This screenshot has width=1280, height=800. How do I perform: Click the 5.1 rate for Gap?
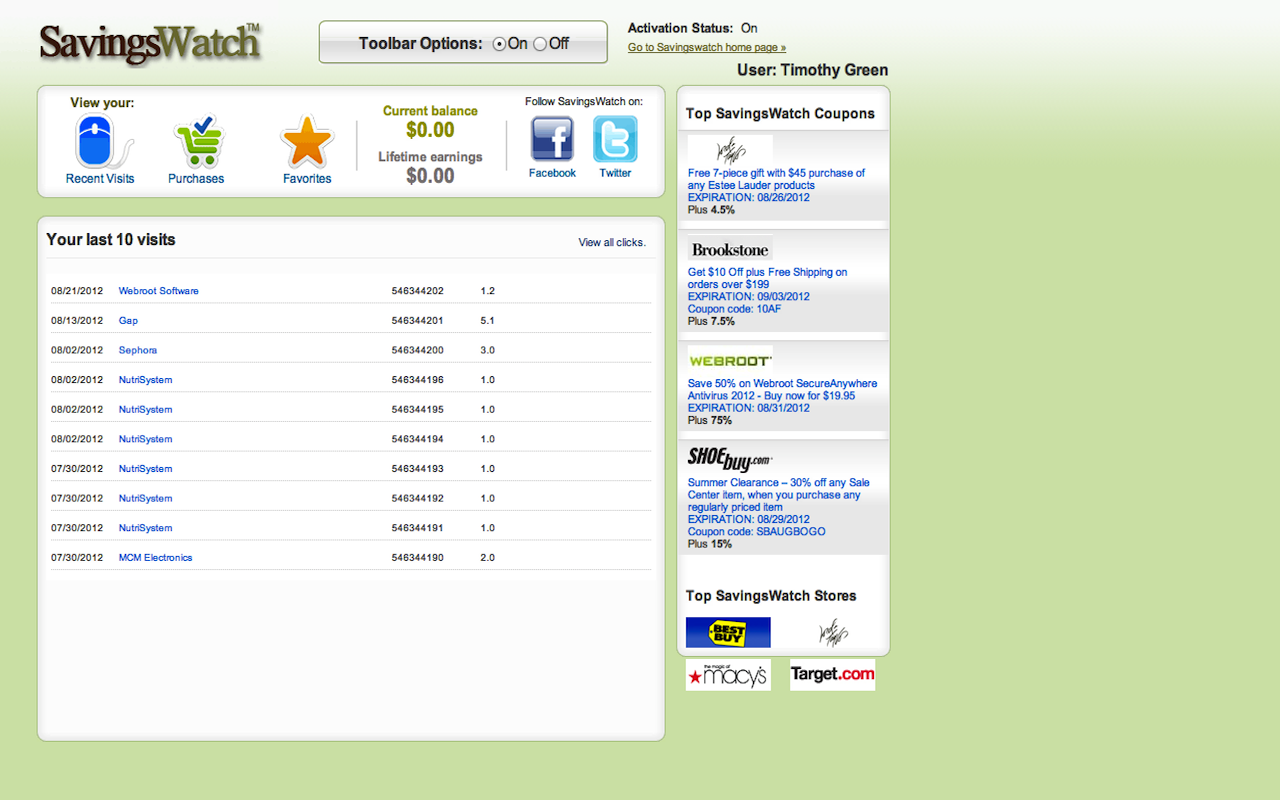[x=488, y=321]
